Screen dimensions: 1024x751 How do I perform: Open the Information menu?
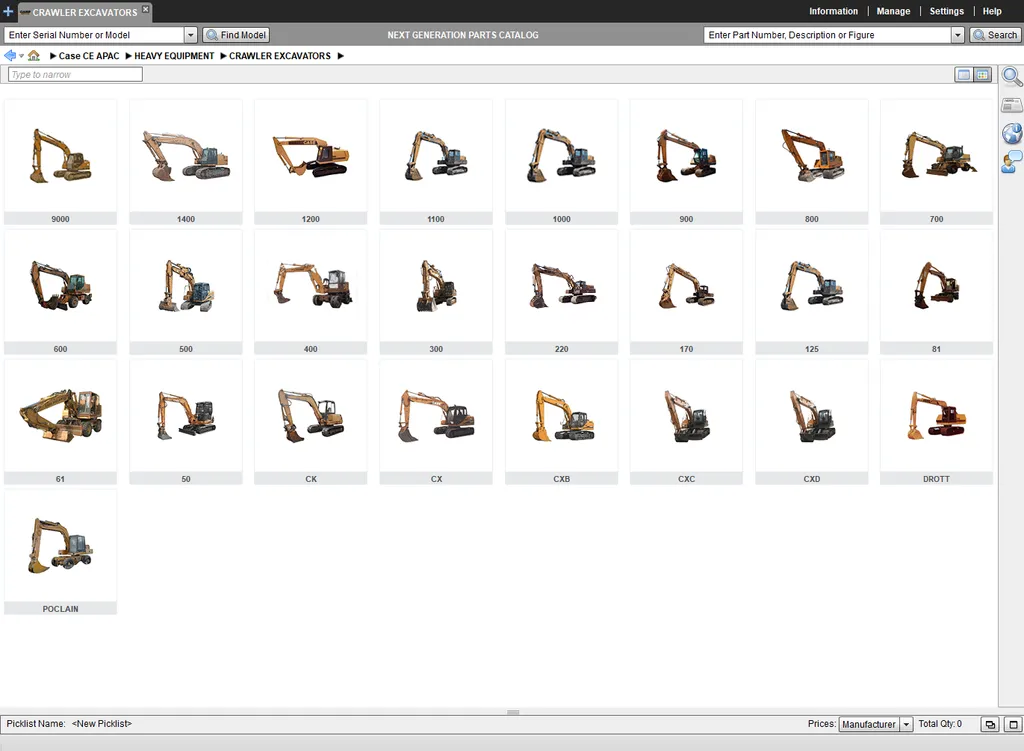click(x=833, y=11)
